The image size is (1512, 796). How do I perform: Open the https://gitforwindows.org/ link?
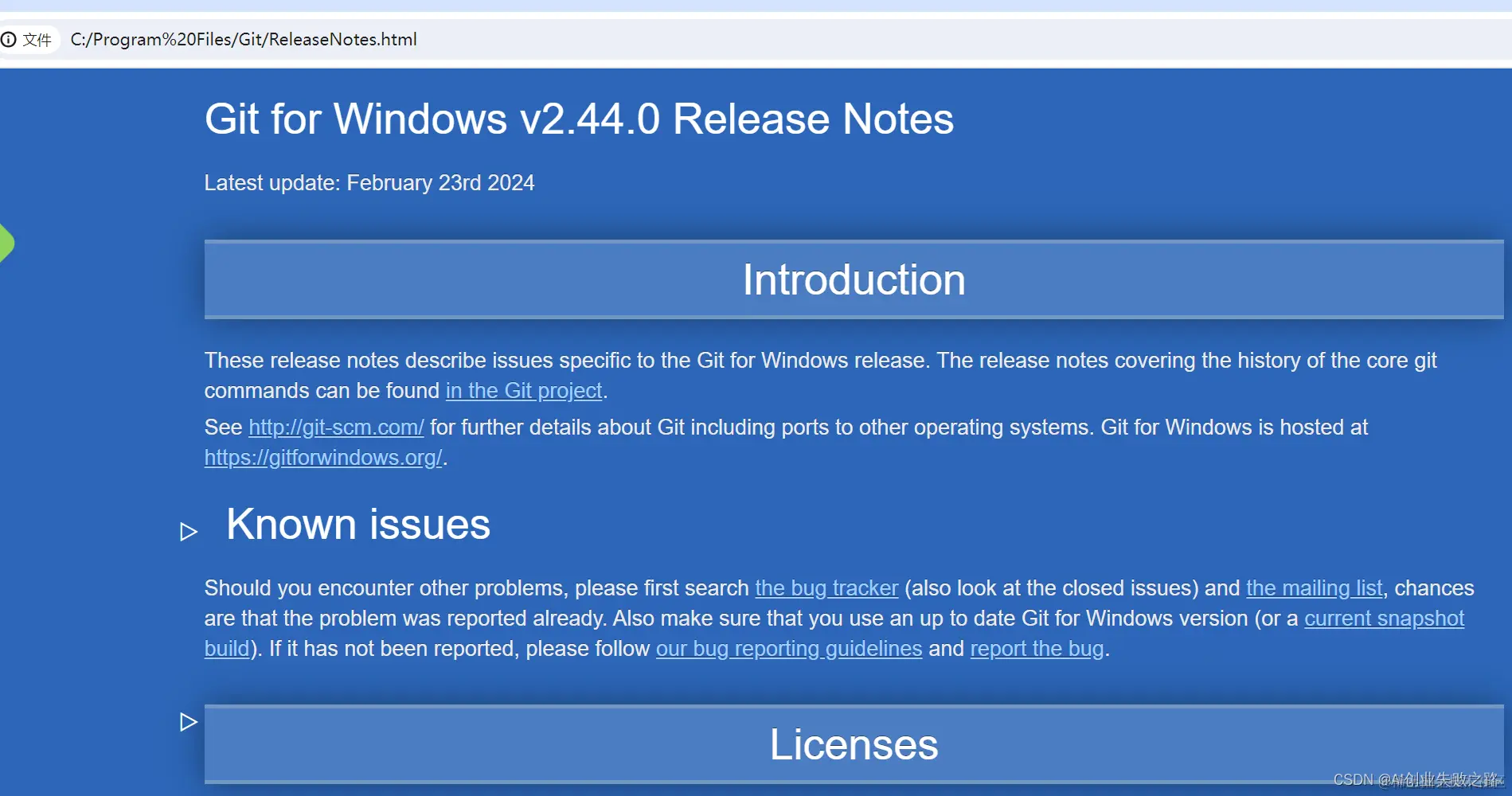323,458
